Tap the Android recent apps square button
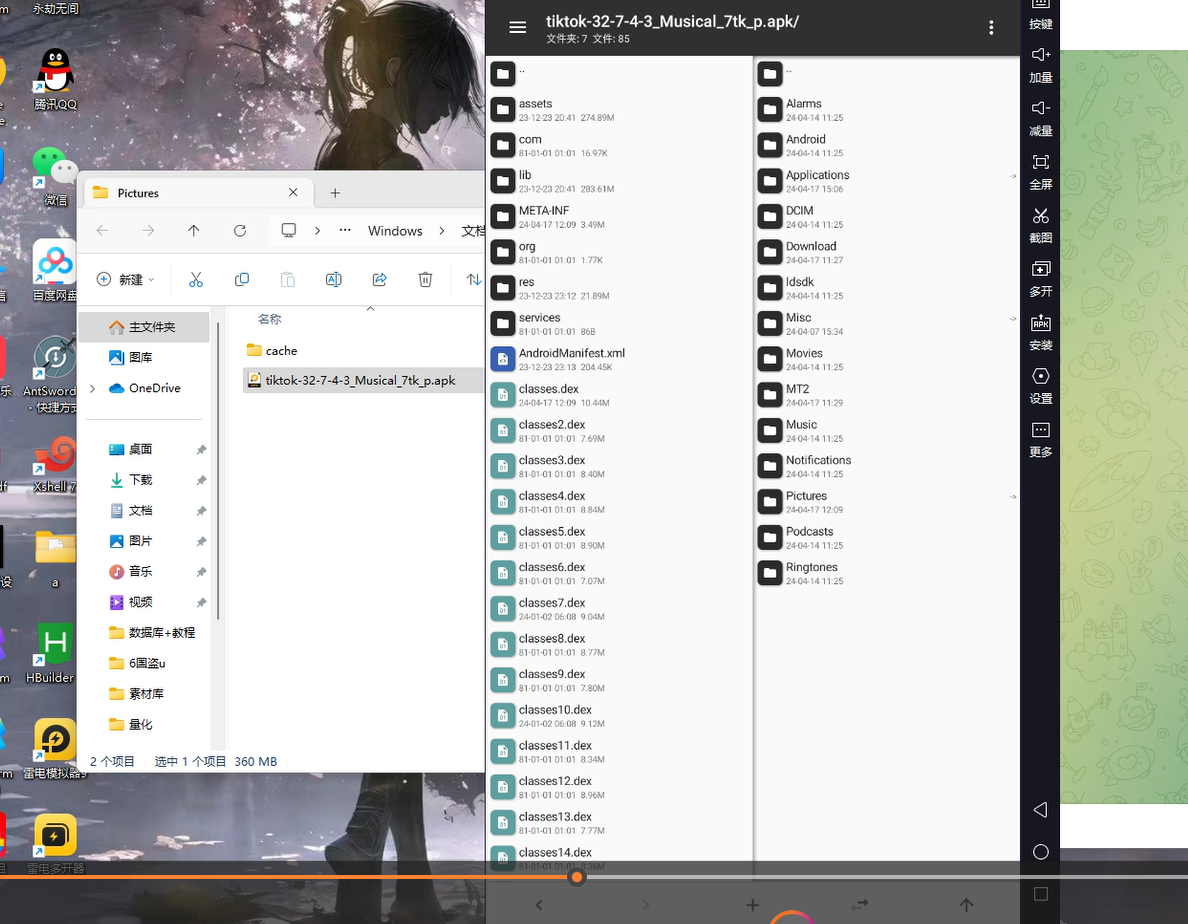This screenshot has height=924, width=1188. point(1041,894)
